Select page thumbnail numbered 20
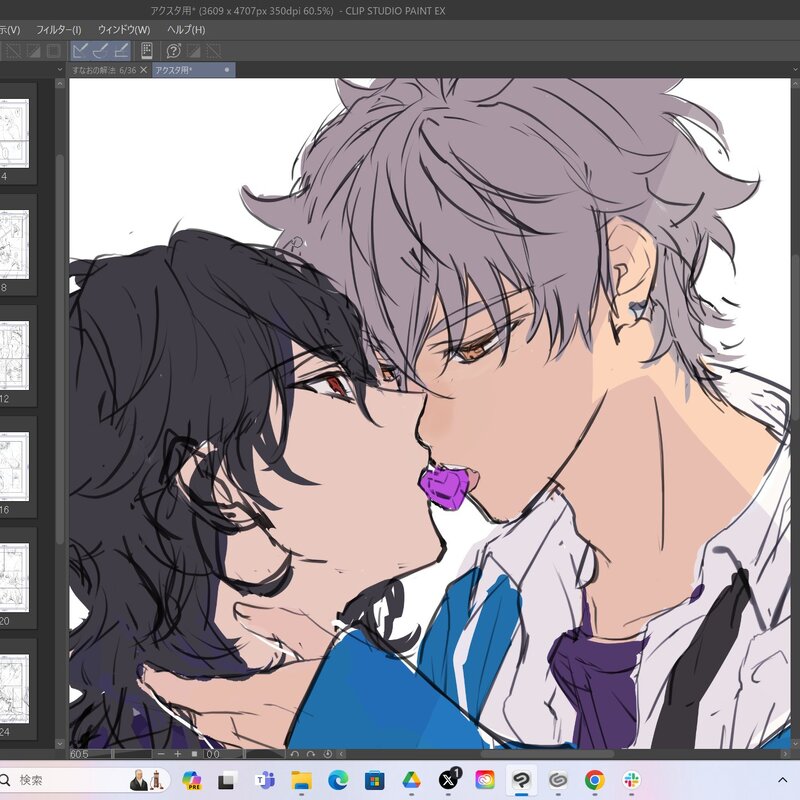 coord(14,578)
